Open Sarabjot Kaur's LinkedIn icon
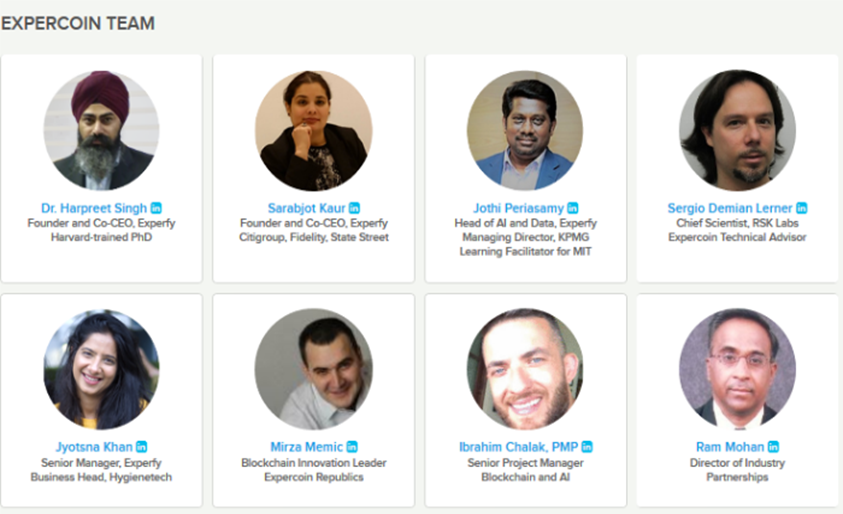Image resolution: width=843 pixels, height=514 pixels. click(x=354, y=208)
